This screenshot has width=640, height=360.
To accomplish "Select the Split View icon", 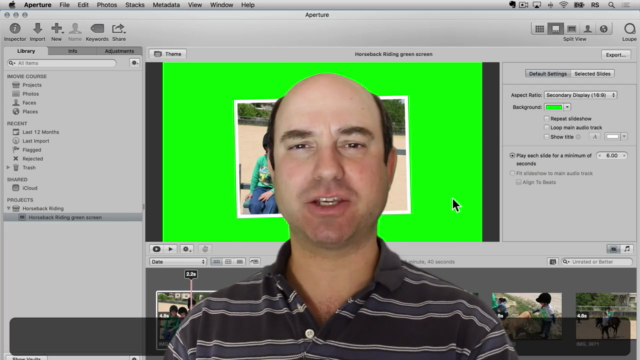I will (556, 29).
